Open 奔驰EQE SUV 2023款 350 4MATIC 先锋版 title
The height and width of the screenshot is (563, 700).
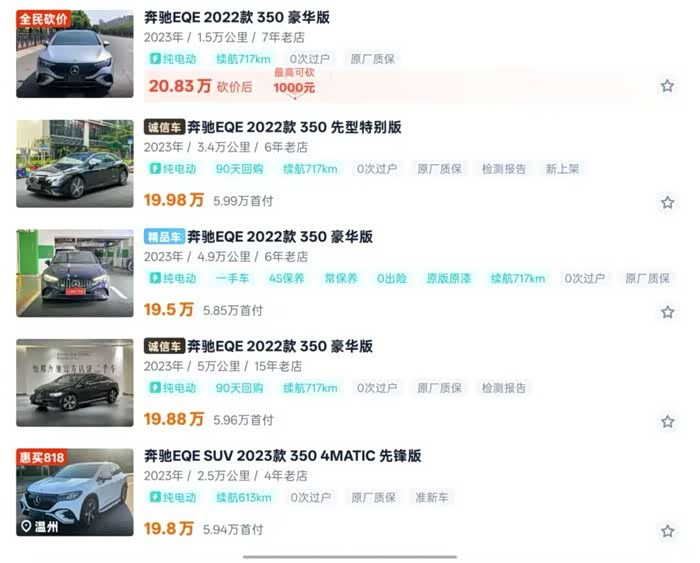pyautogui.click(x=282, y=456)
